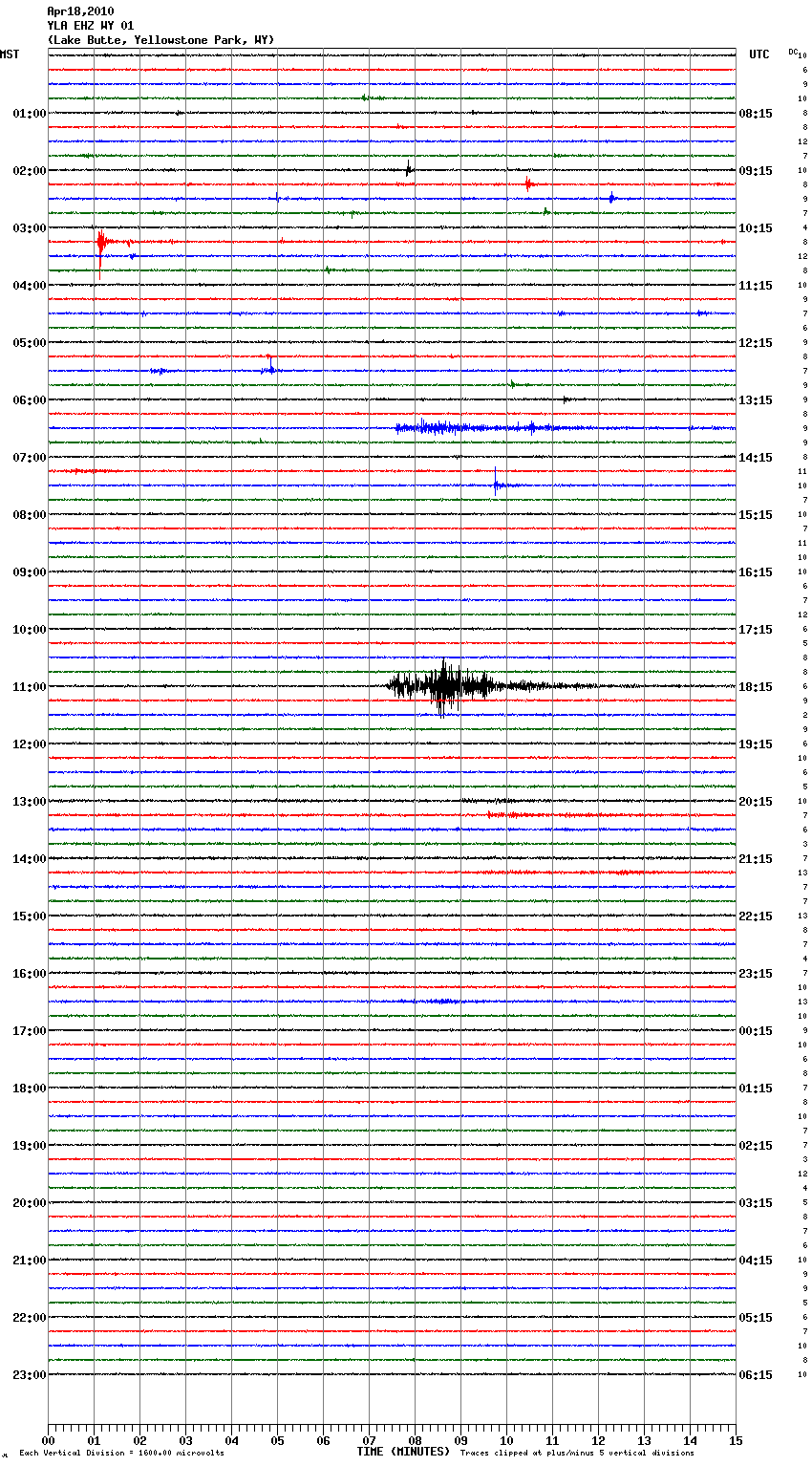
Task: Click the bottom axis minute label 00
Action: click(x=48, y=1441)
